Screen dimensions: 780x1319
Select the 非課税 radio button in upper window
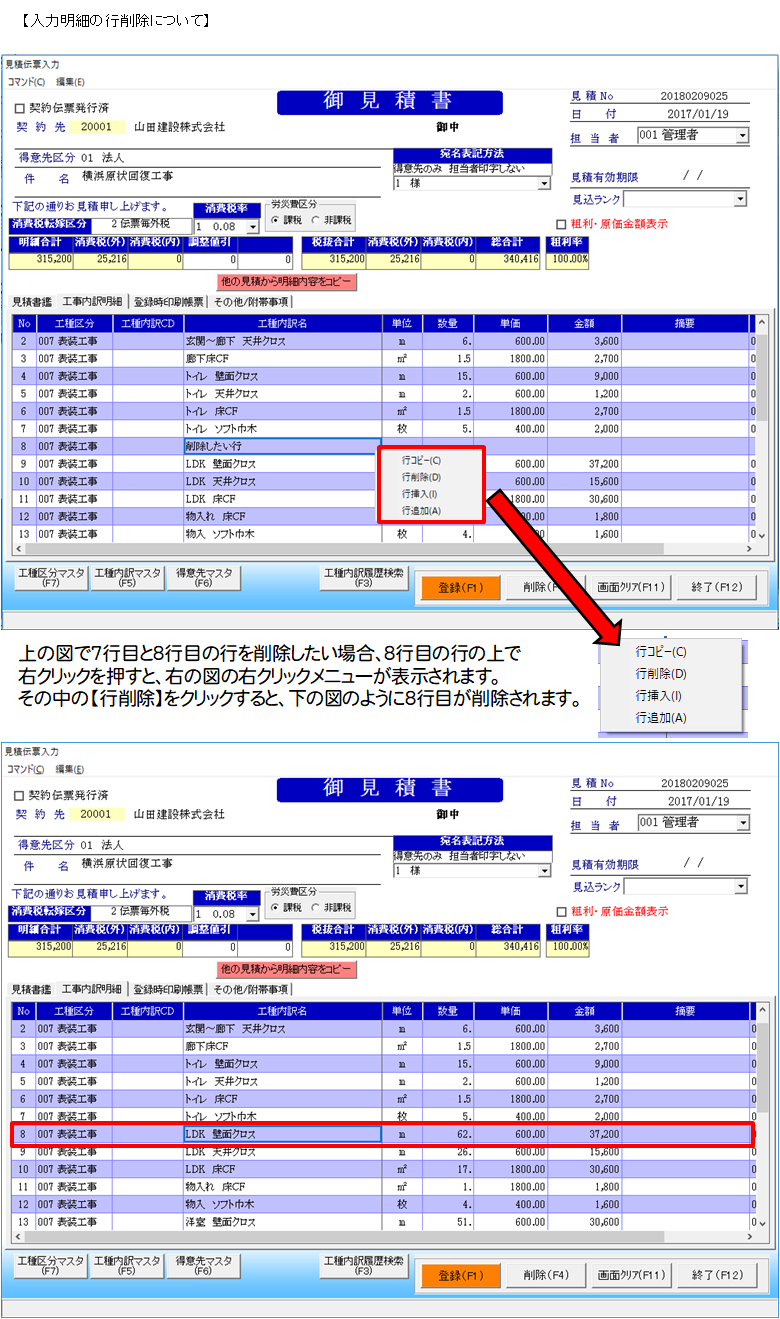pos(316,221)
